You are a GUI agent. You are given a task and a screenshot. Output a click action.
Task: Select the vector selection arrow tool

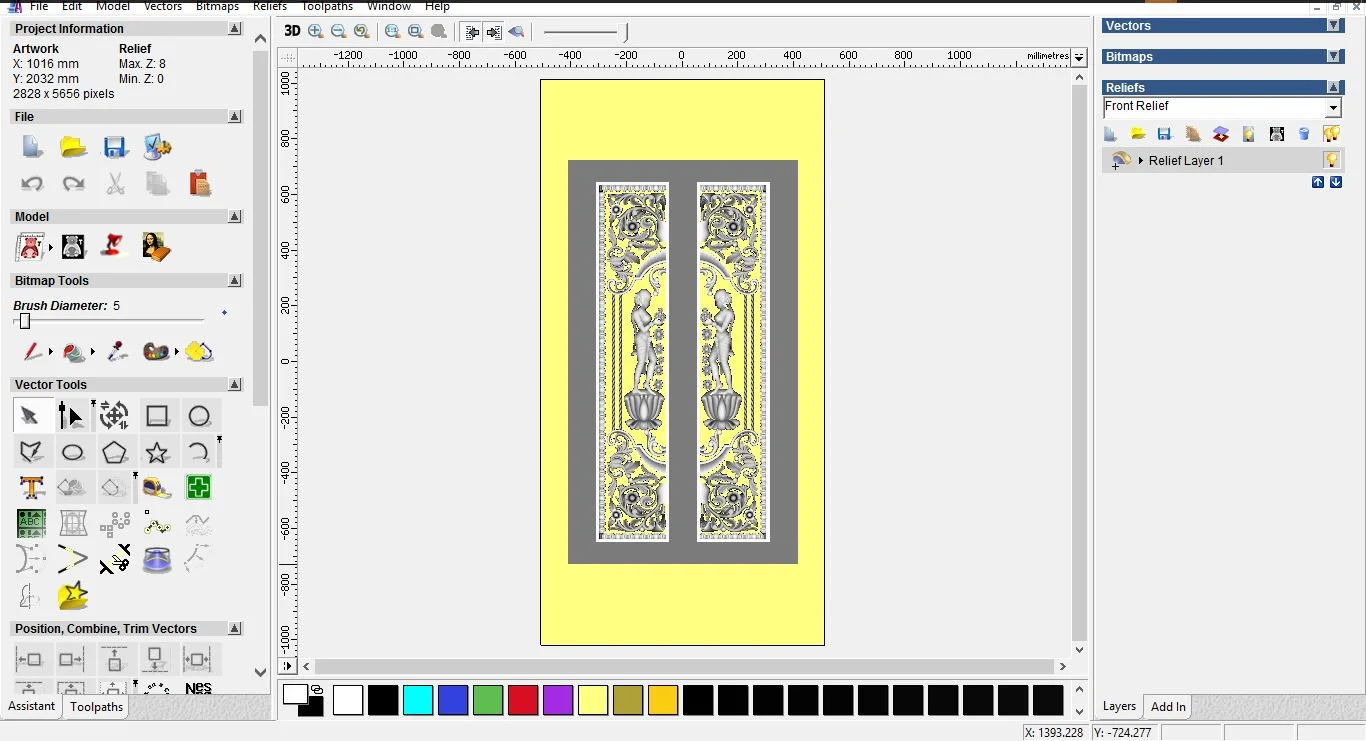pyautogui.click(x=31, y=415)
